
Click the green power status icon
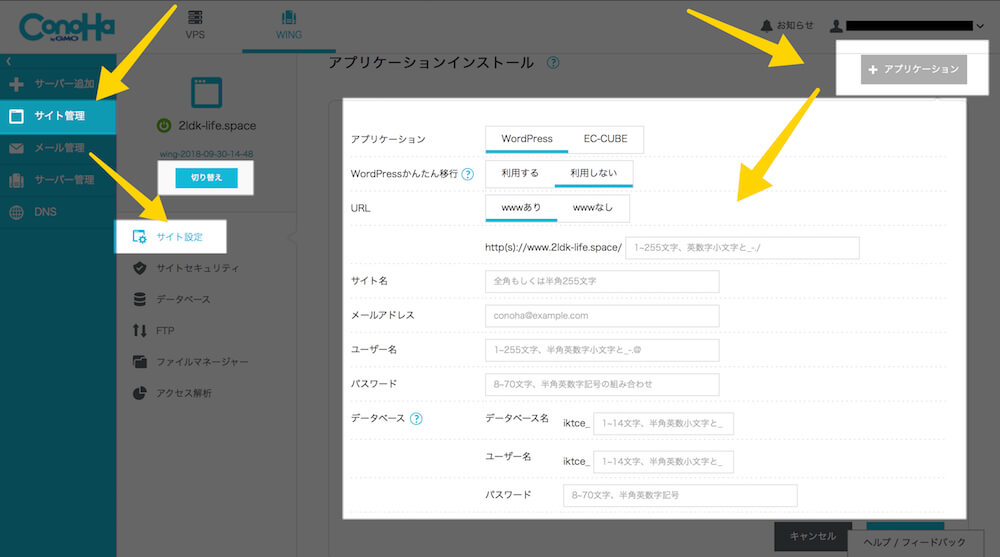point(164,126)
